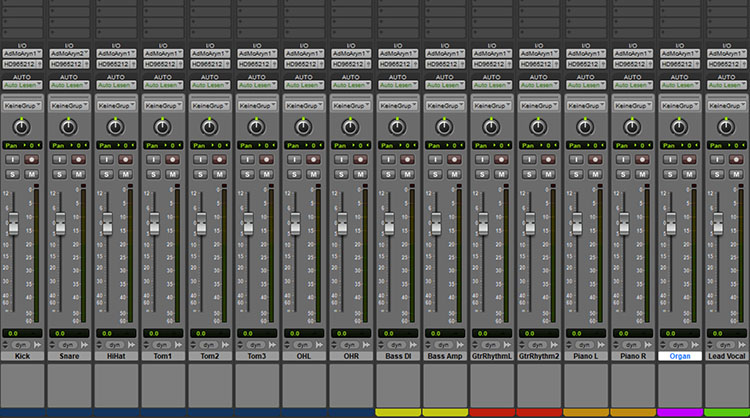Toggle input monitoring on Lead Vocal track
The height and width of the screenshot is (418, 750).
tap(717, 160)
